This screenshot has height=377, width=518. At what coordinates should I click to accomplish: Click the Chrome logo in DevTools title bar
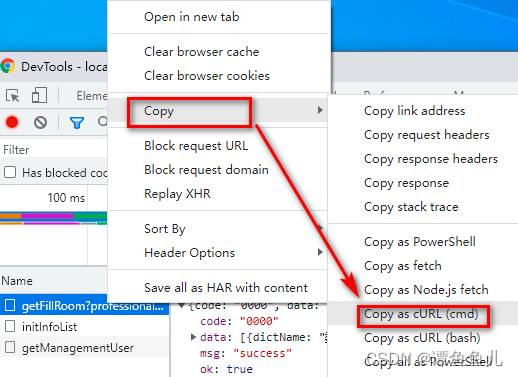(x=8, y=65)
